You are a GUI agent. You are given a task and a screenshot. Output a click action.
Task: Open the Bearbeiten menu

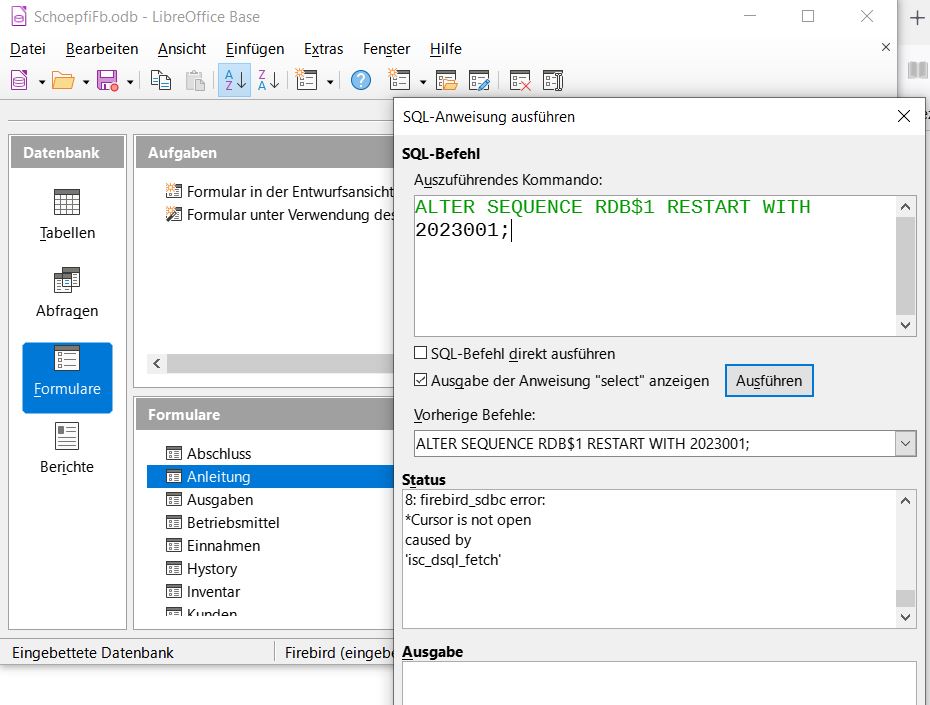[x=102, y=49]
